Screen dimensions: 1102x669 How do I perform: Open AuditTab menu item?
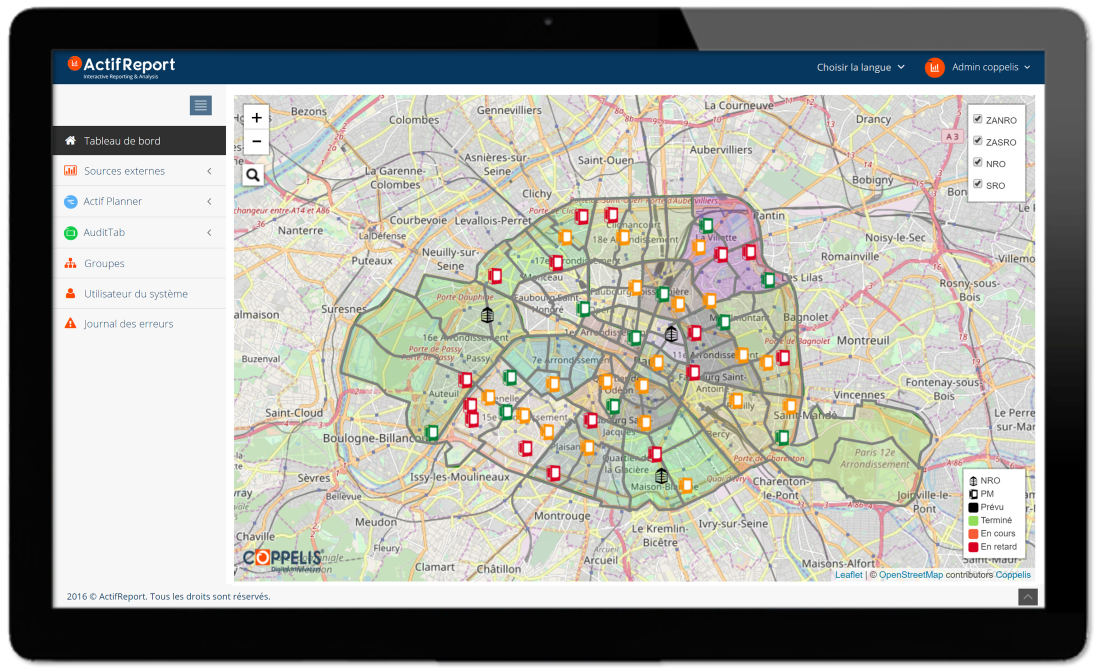tap(139, 233)
